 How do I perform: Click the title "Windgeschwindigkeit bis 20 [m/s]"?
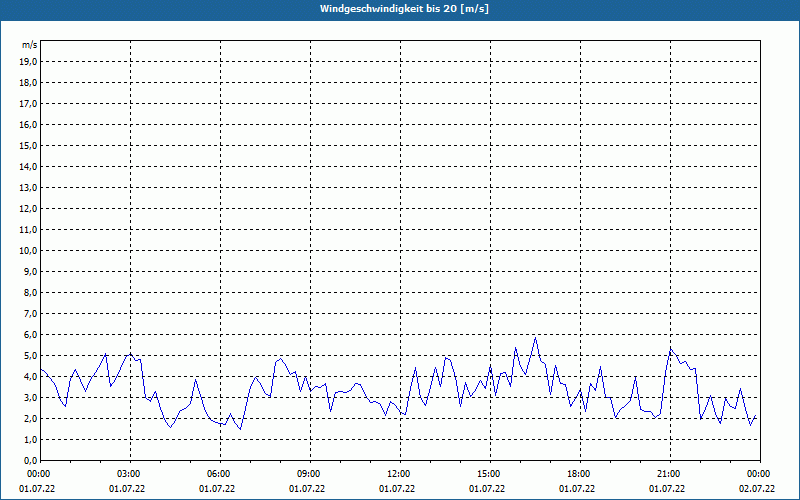click(404, 9)
